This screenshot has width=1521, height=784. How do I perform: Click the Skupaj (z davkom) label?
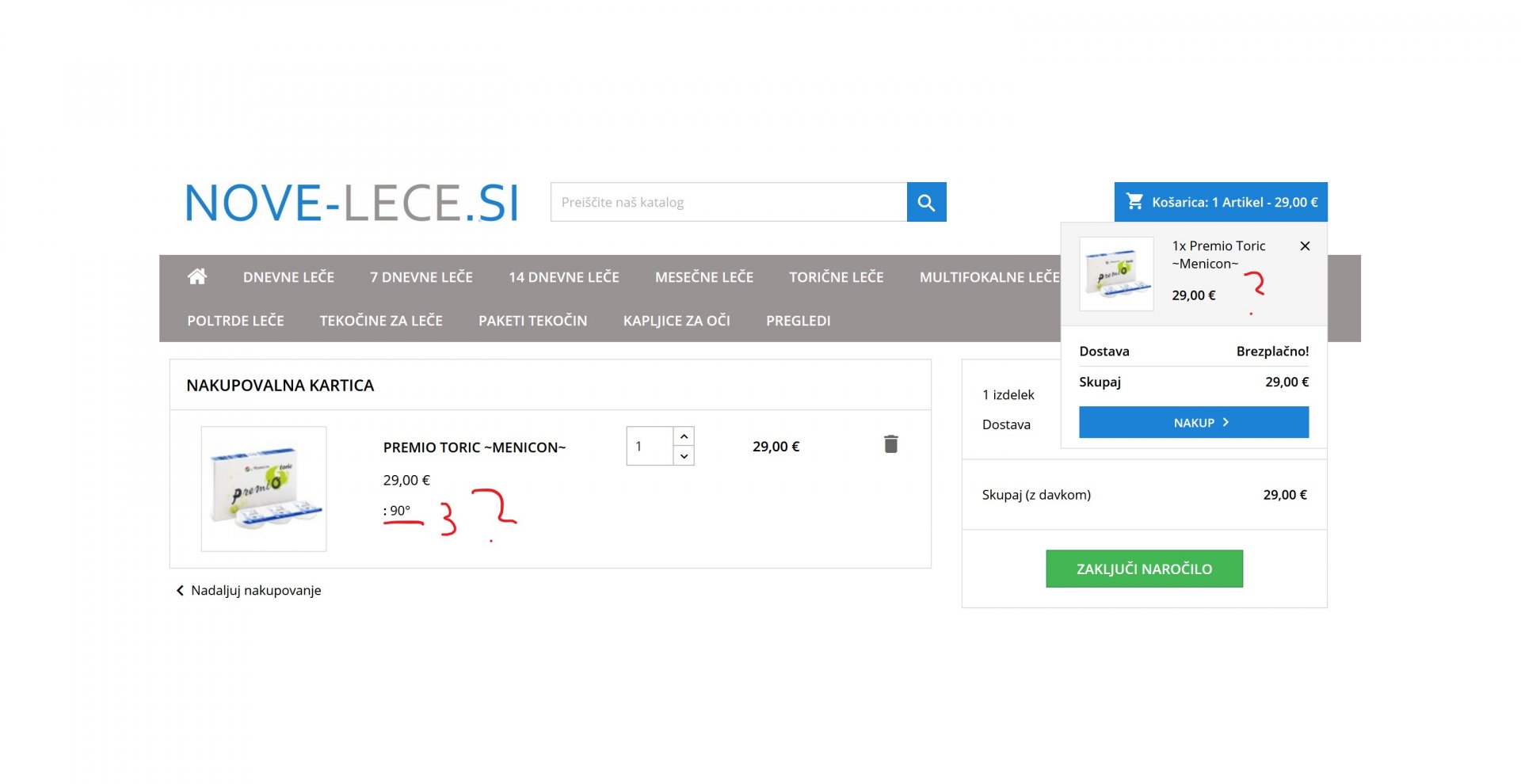(x=1036, y=495)
